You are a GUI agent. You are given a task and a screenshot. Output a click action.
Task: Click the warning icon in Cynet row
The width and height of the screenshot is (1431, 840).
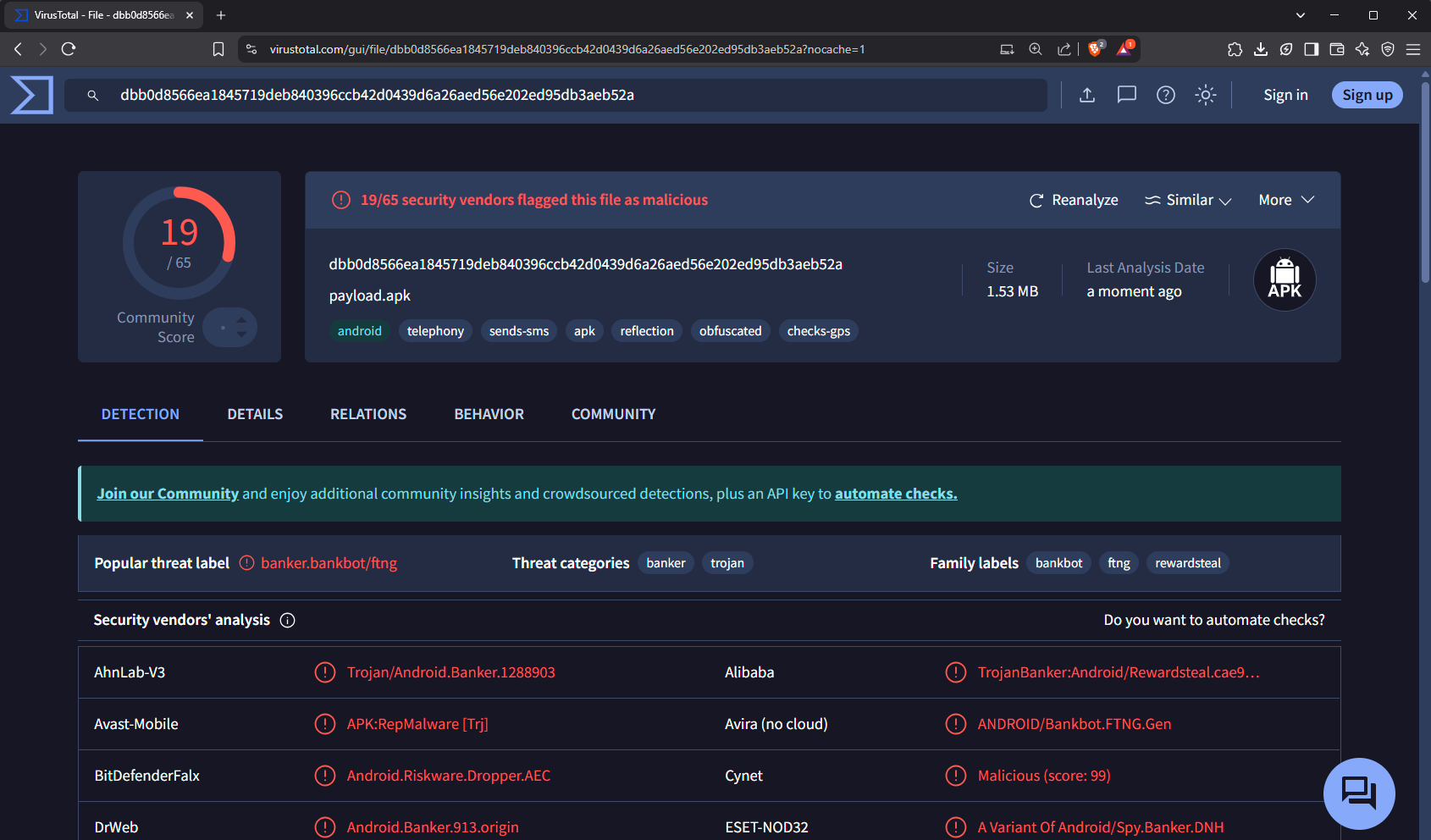click(955, 776)
